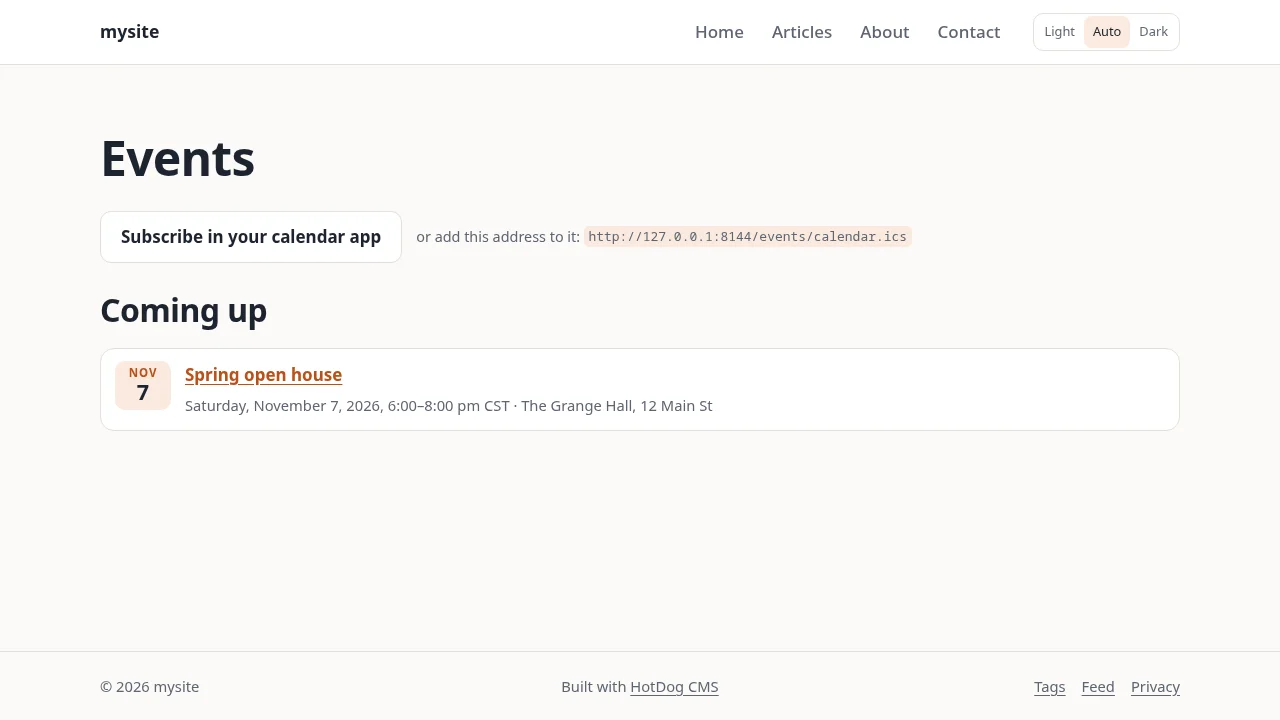The image size is (1280, 720).
Task: Click Subscribe in your calendar app
Action: (x=251, y=237)
